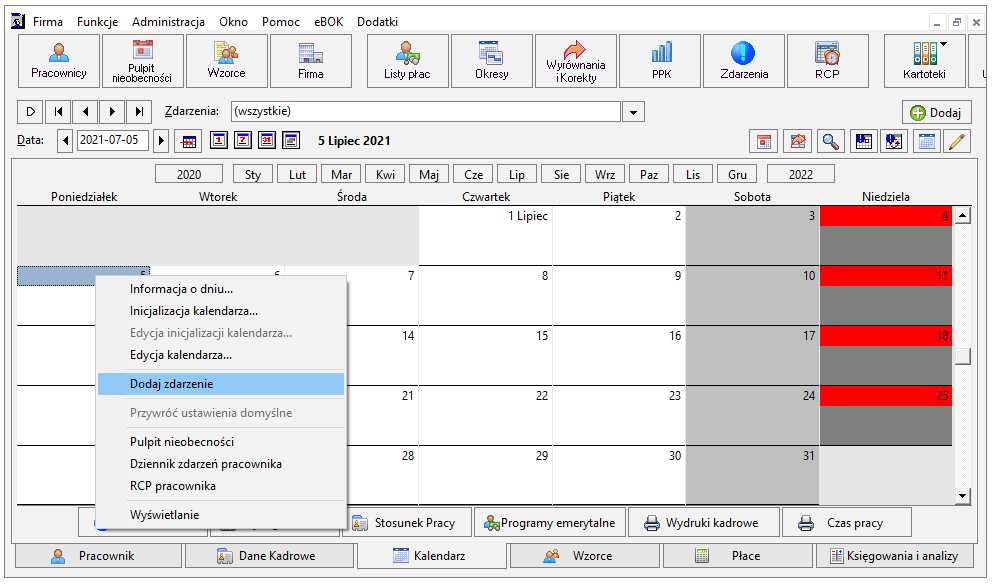Switch to the Księgowania i analizy tab

(x=896, y=556)
